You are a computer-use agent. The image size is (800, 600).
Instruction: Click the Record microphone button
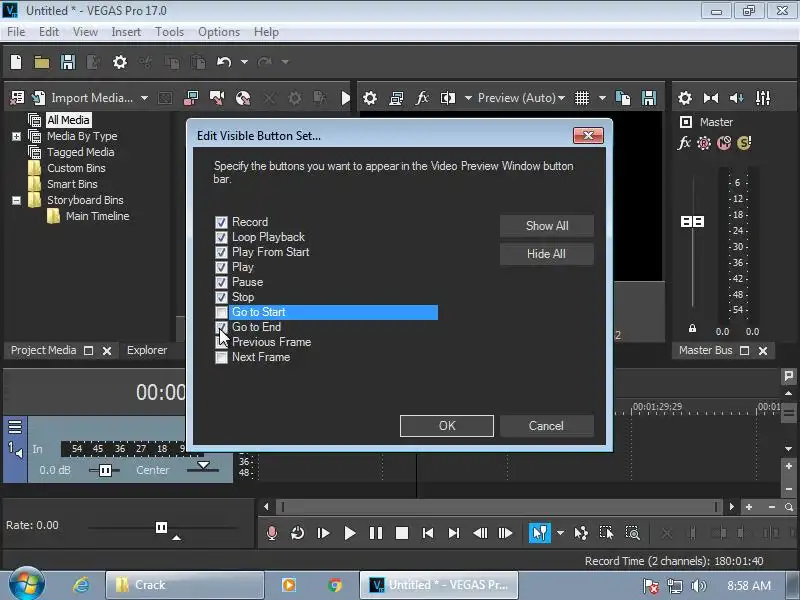[272, 533]
